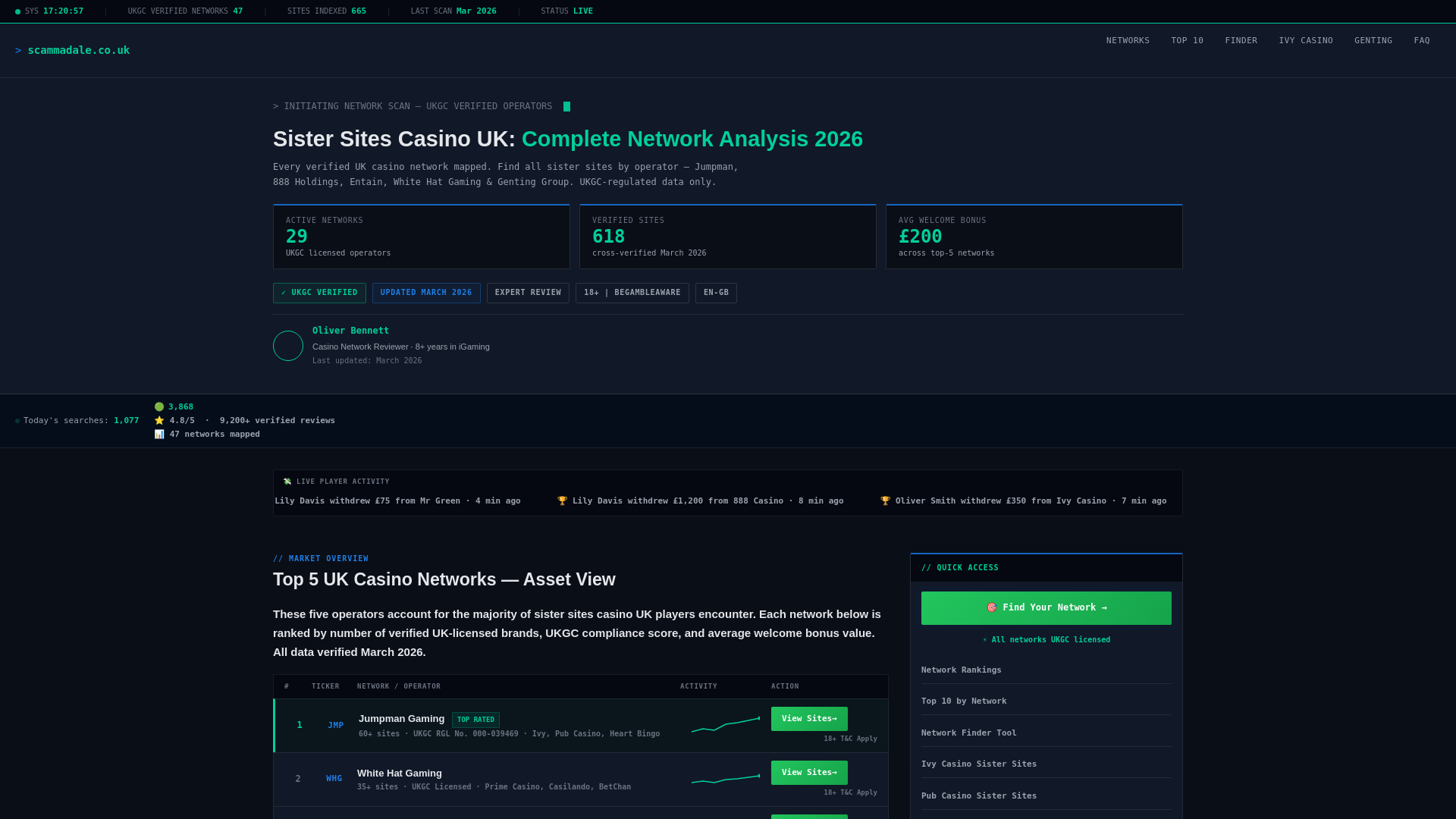1456x819 pixels.
Task: Open the GENTING nav item
Action: pyautogui.click(x=1373, y=41)
